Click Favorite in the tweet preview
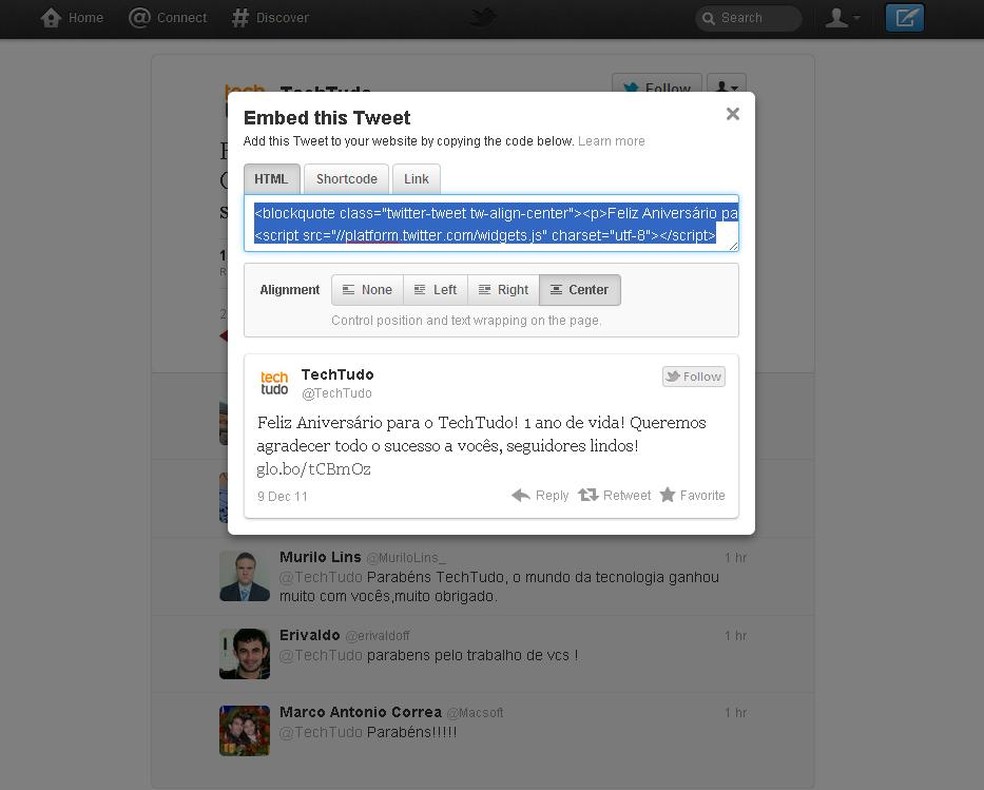This screenshot has width=984, height=790. click(x=692, y=495)
